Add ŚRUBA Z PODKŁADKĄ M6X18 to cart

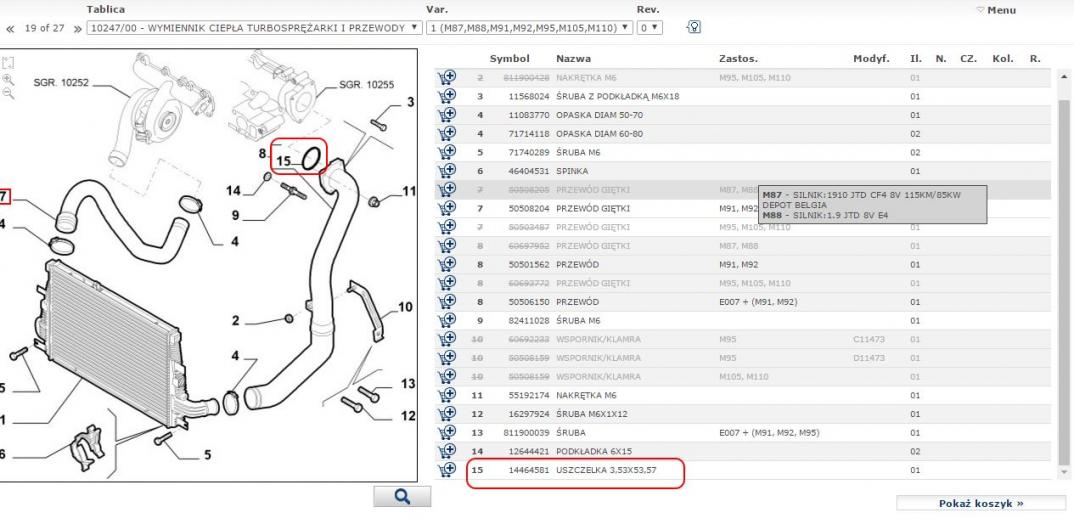tap(447, 96)
